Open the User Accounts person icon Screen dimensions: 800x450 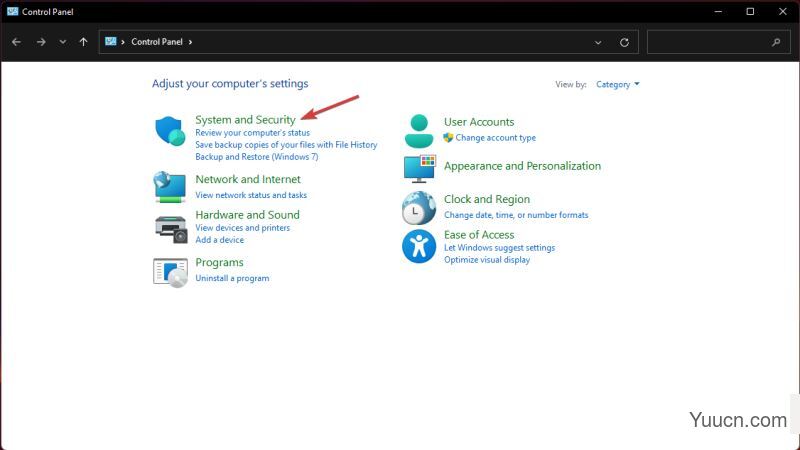[419, 131]
